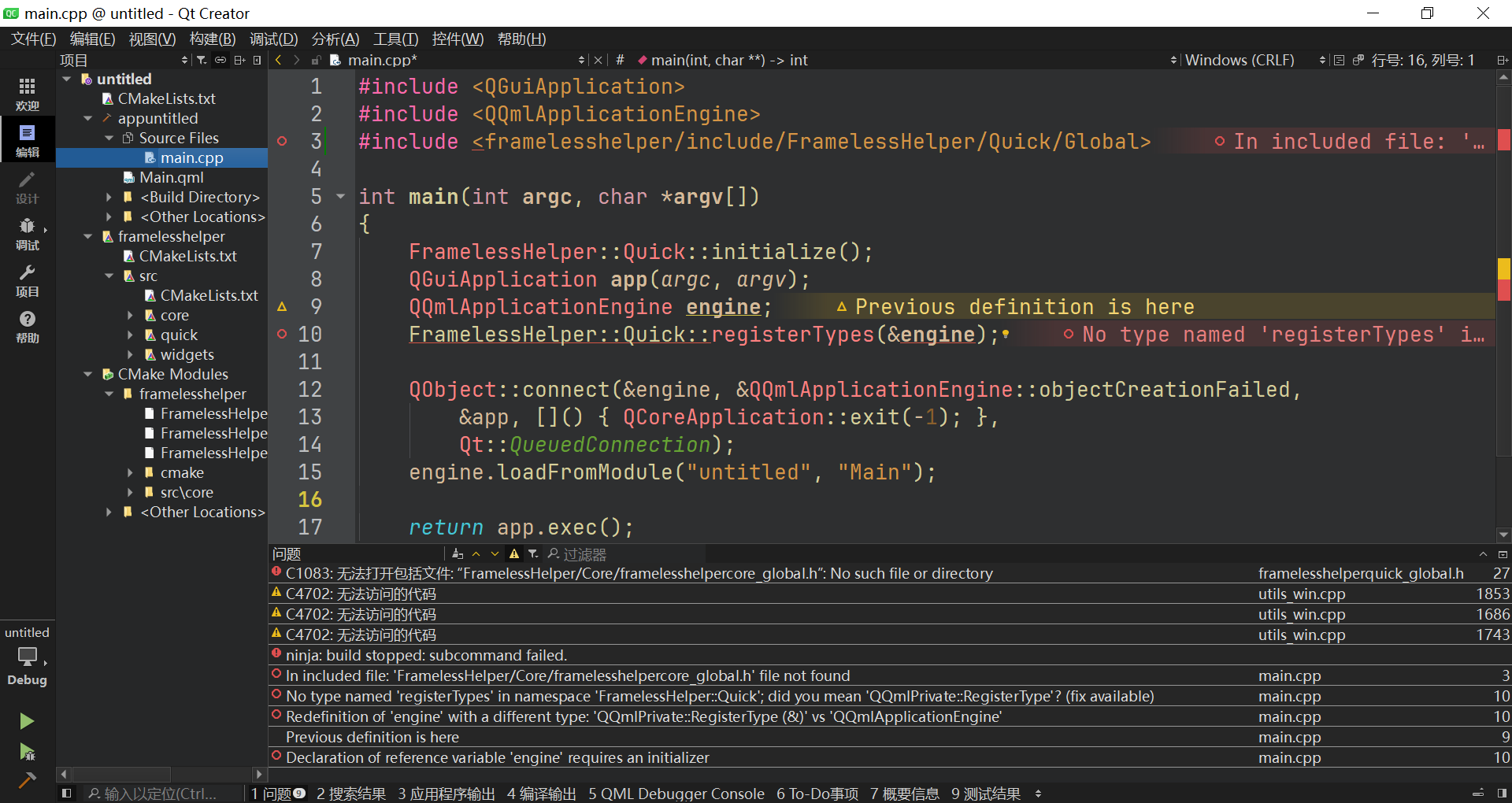The image size is (1512, 803).
Task: Collapse the appuntitled target node
Action: click(87, 118)
